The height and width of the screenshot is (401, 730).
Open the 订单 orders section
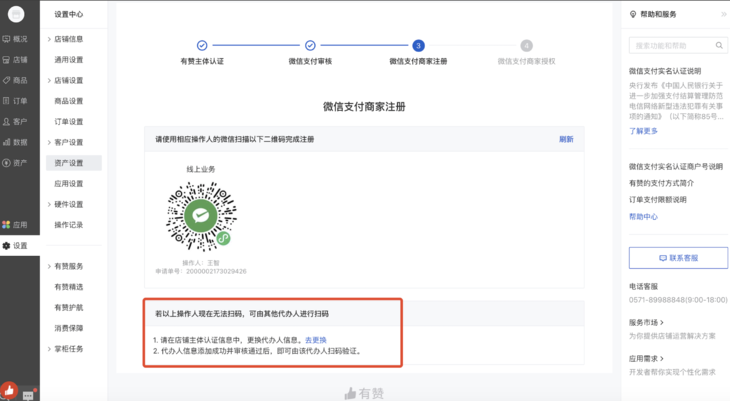(x=15, y=101)
